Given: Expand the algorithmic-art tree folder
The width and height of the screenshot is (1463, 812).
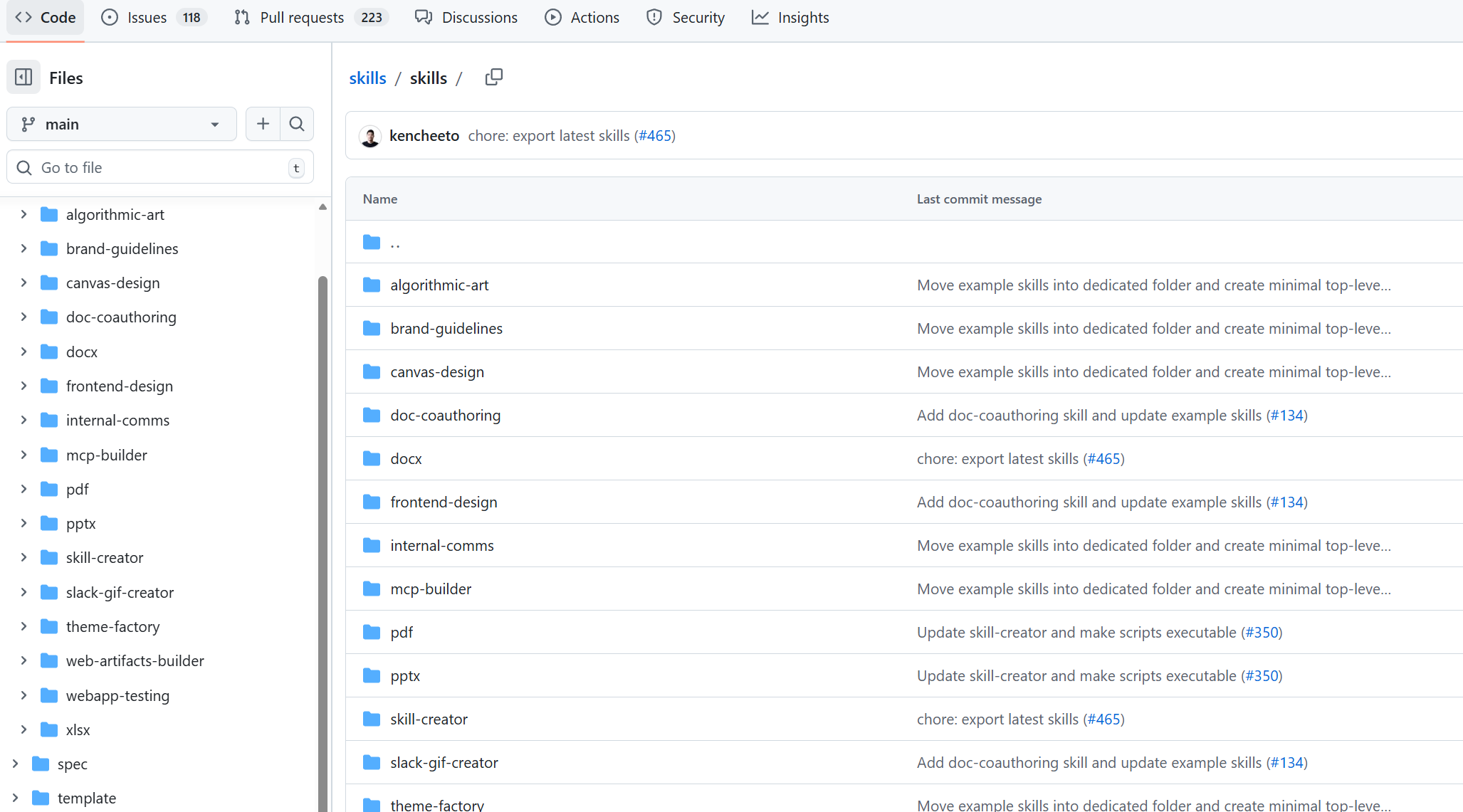Looking at the screenshot, I should pos(23,214).
